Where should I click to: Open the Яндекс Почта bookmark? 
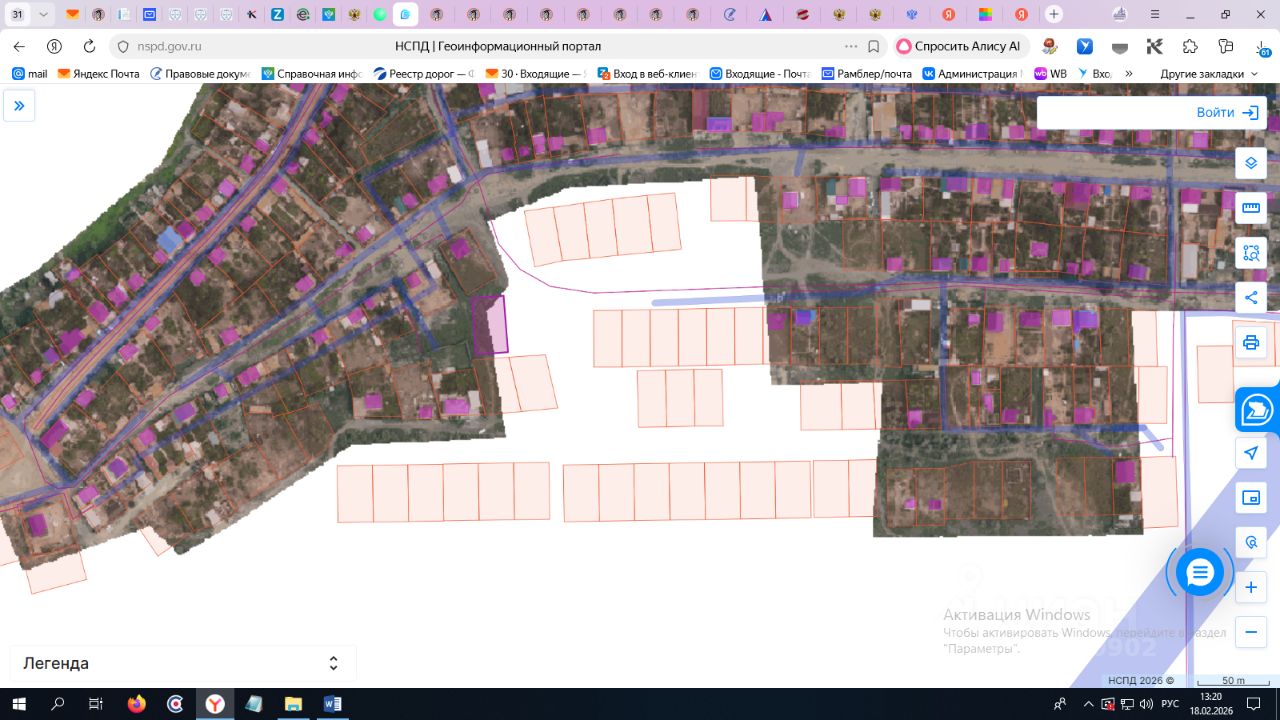pyautogui.click(x=98, y=74)
